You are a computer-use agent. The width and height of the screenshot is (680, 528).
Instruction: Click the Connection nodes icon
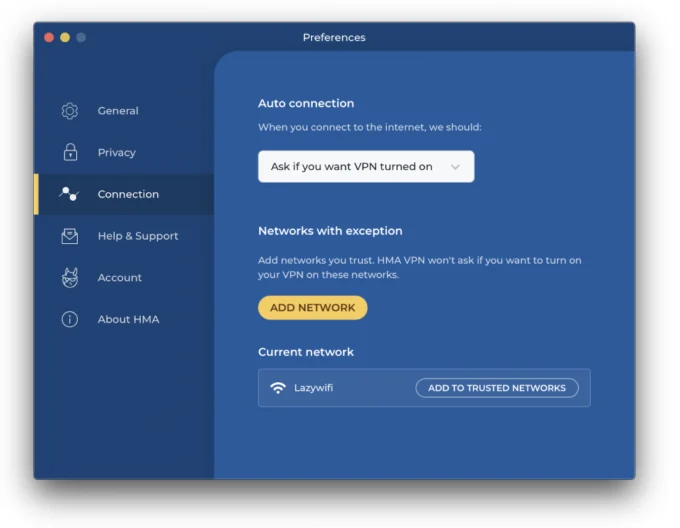tap(69, 194)
